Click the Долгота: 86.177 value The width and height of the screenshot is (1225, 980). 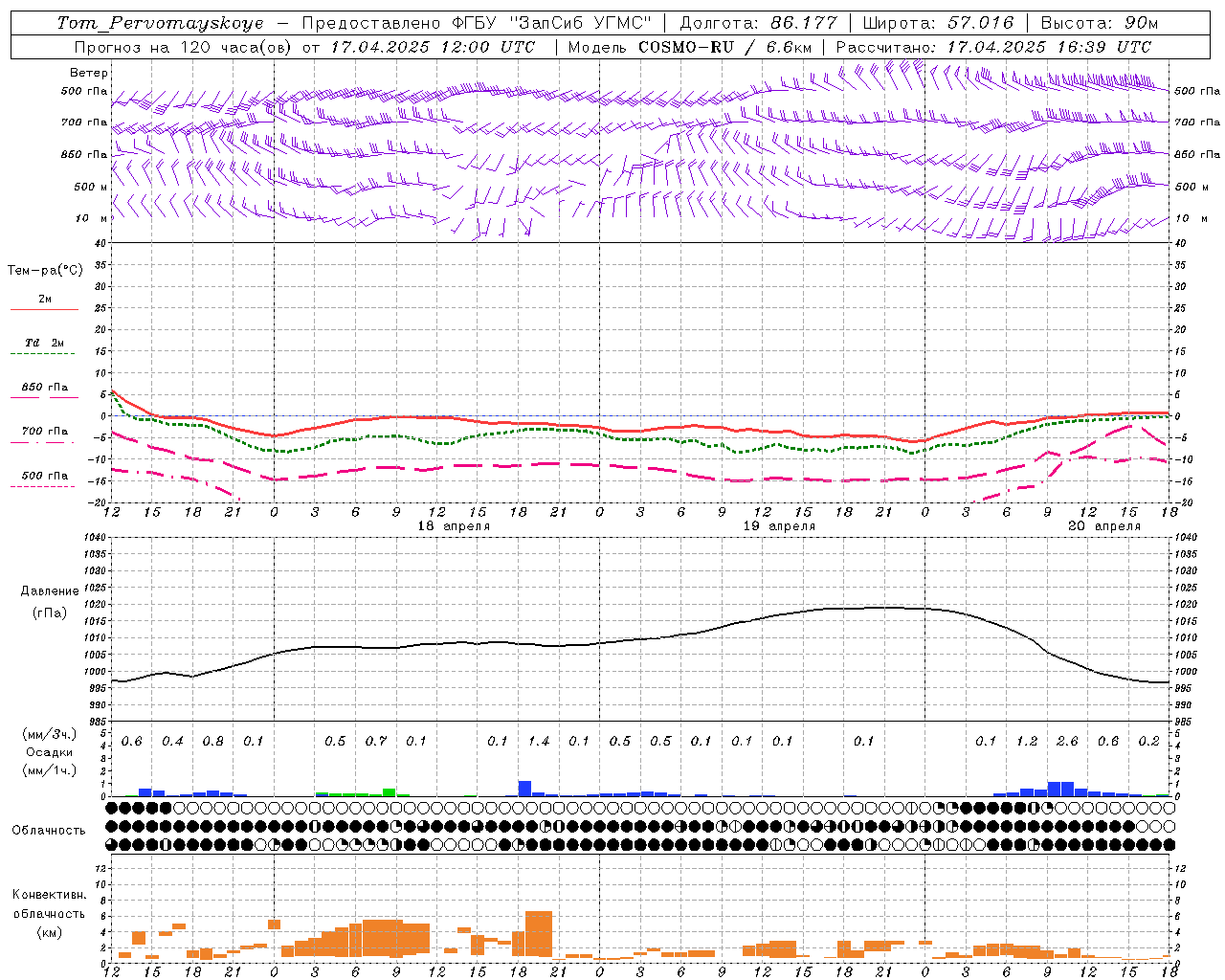point(758,23)
